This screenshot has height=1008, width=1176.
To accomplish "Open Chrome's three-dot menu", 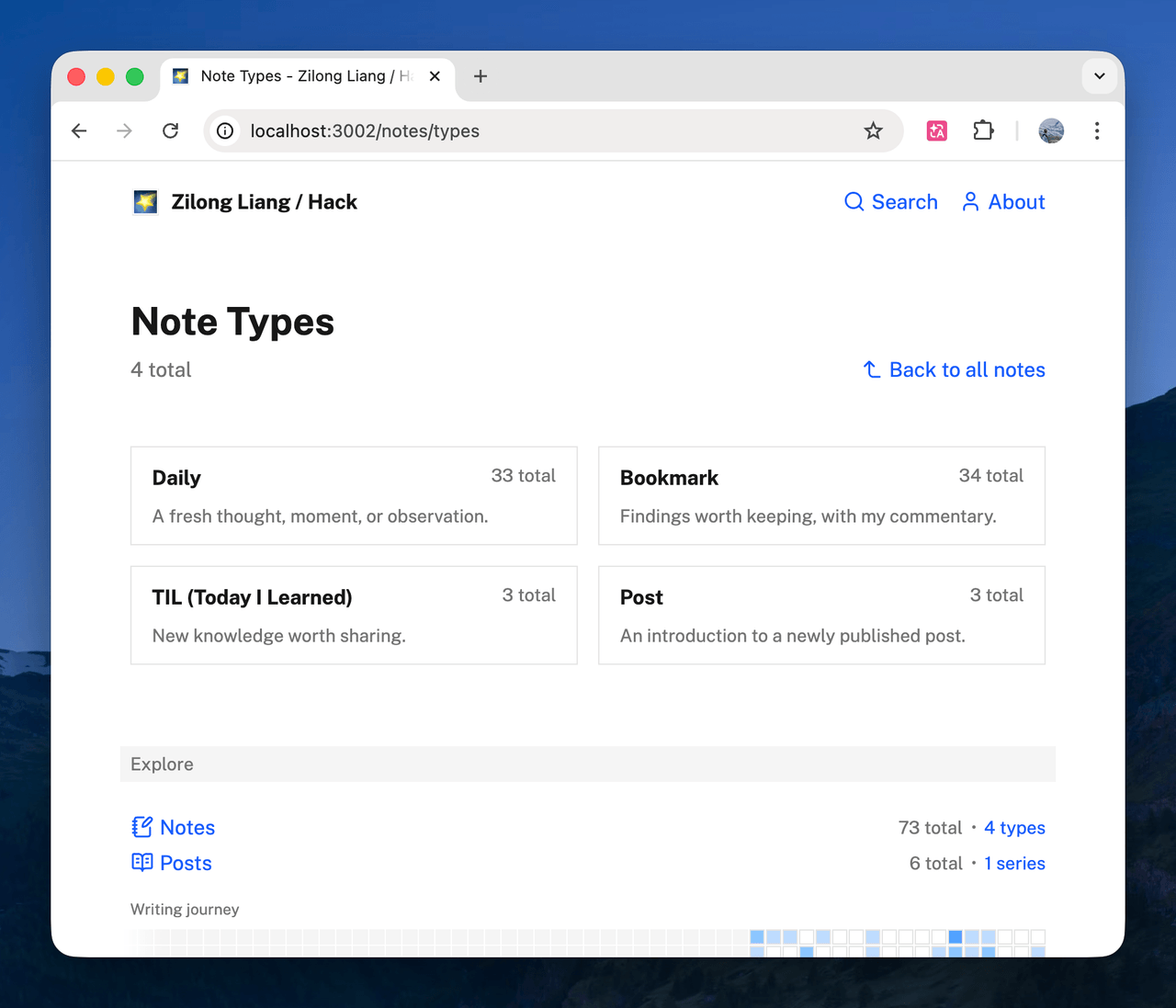I will click(1097, 130).
